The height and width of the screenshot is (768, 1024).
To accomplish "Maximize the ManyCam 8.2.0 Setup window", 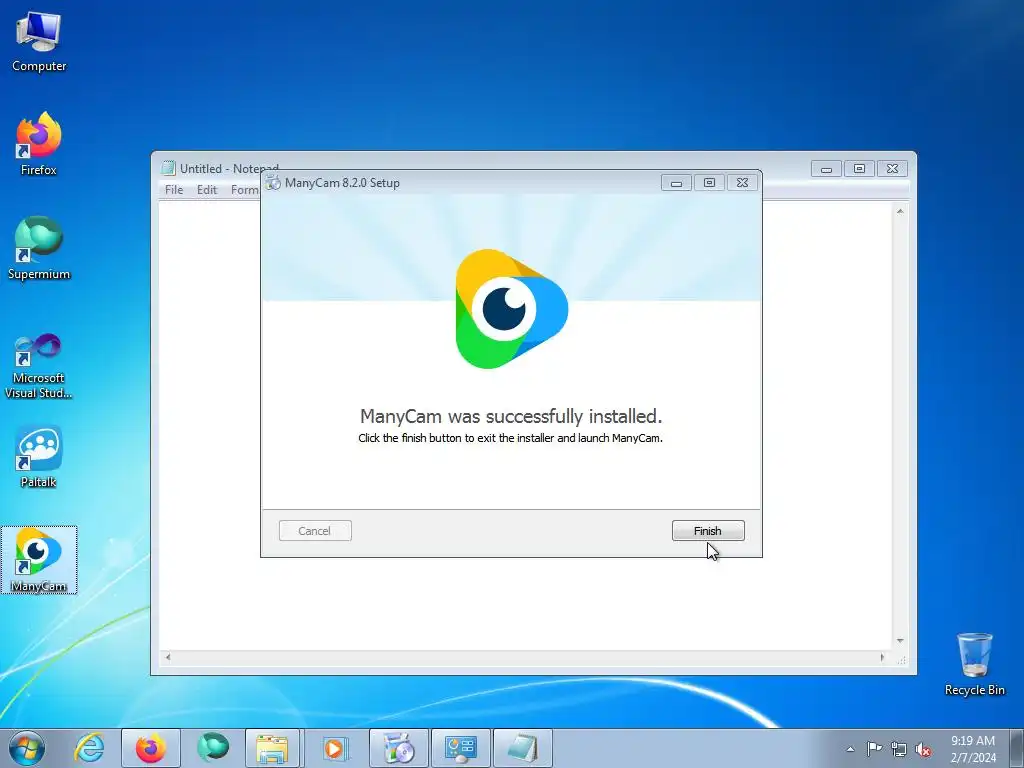I will coord(709,183).
